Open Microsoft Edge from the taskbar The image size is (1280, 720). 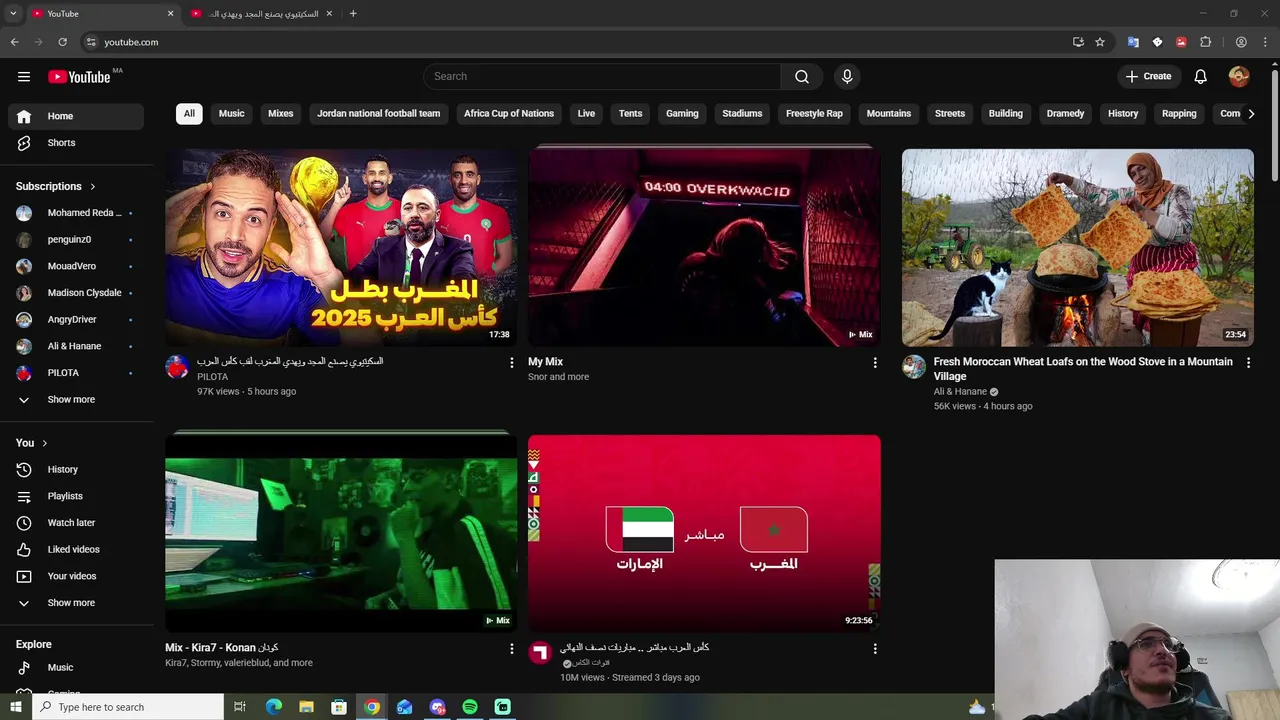tap(273, 707)
